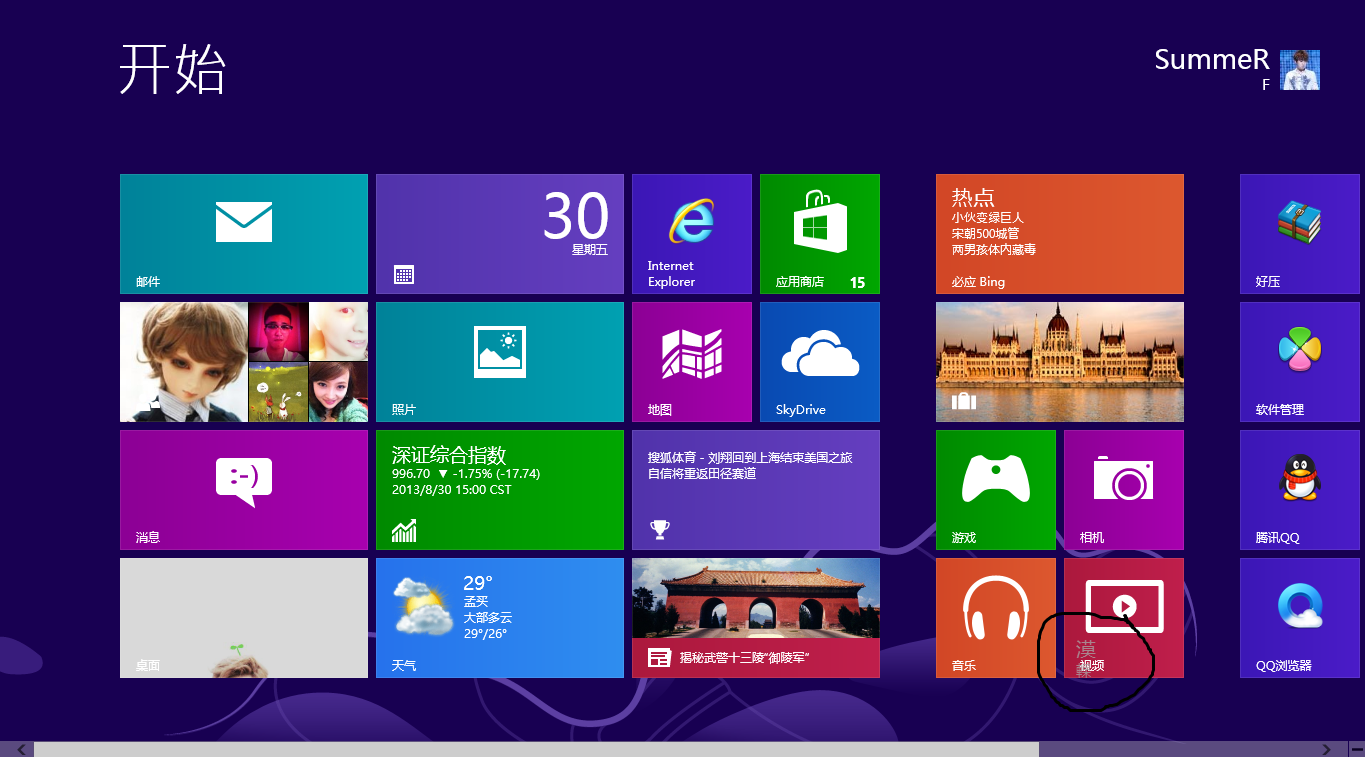Image resolution: width=1365 pixels, height=757 pixels.
Task: Click the scrollbar right arrow
Action: coord(1326,749)
